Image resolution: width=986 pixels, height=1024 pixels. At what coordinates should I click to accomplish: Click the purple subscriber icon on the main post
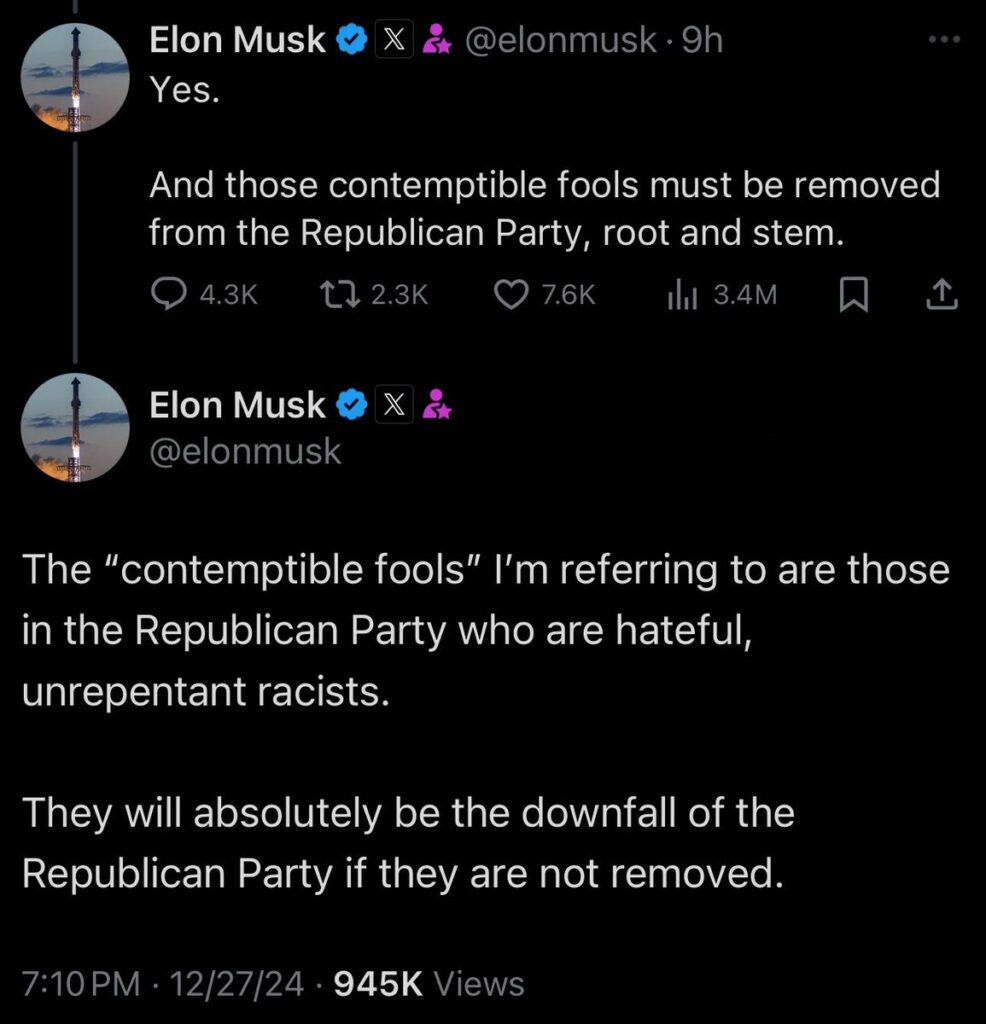[x=436, y=405]
